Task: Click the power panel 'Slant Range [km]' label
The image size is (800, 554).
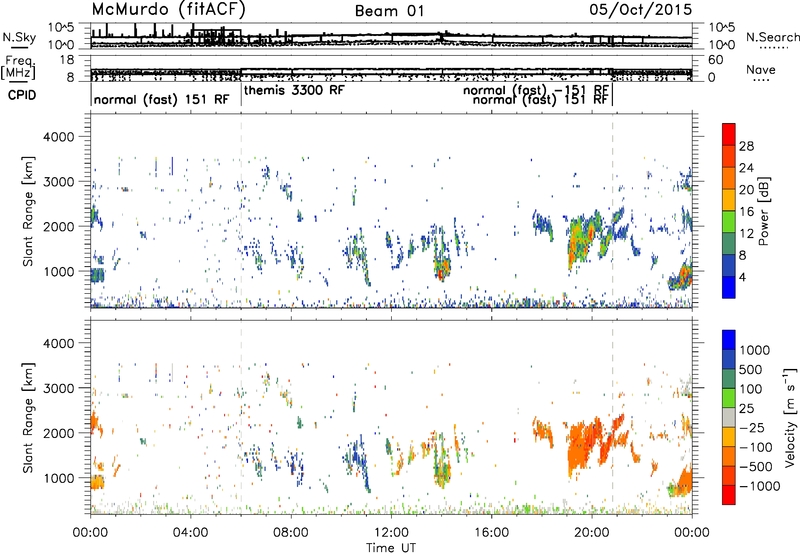Action: click(x=28, y=211)
